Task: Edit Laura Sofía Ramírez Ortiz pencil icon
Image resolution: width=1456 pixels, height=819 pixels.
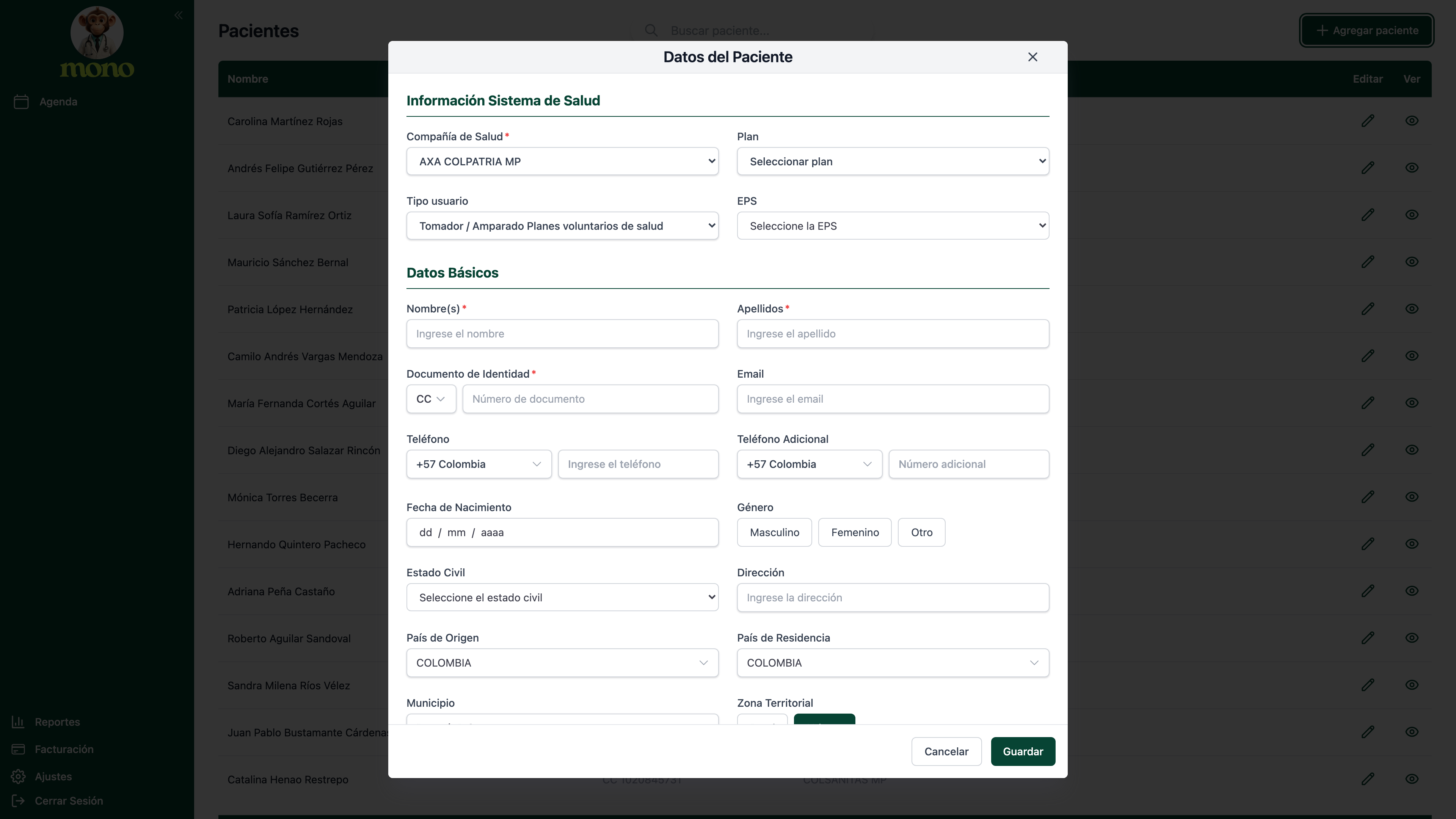Action: [1367, 215]
